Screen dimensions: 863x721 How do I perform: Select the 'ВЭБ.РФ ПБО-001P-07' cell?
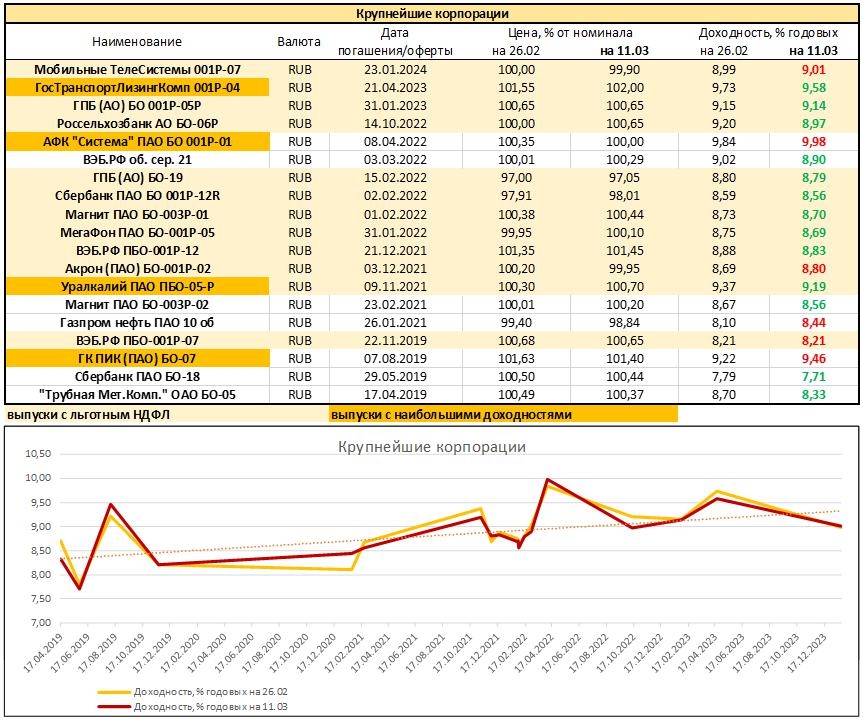click(137, 341)
